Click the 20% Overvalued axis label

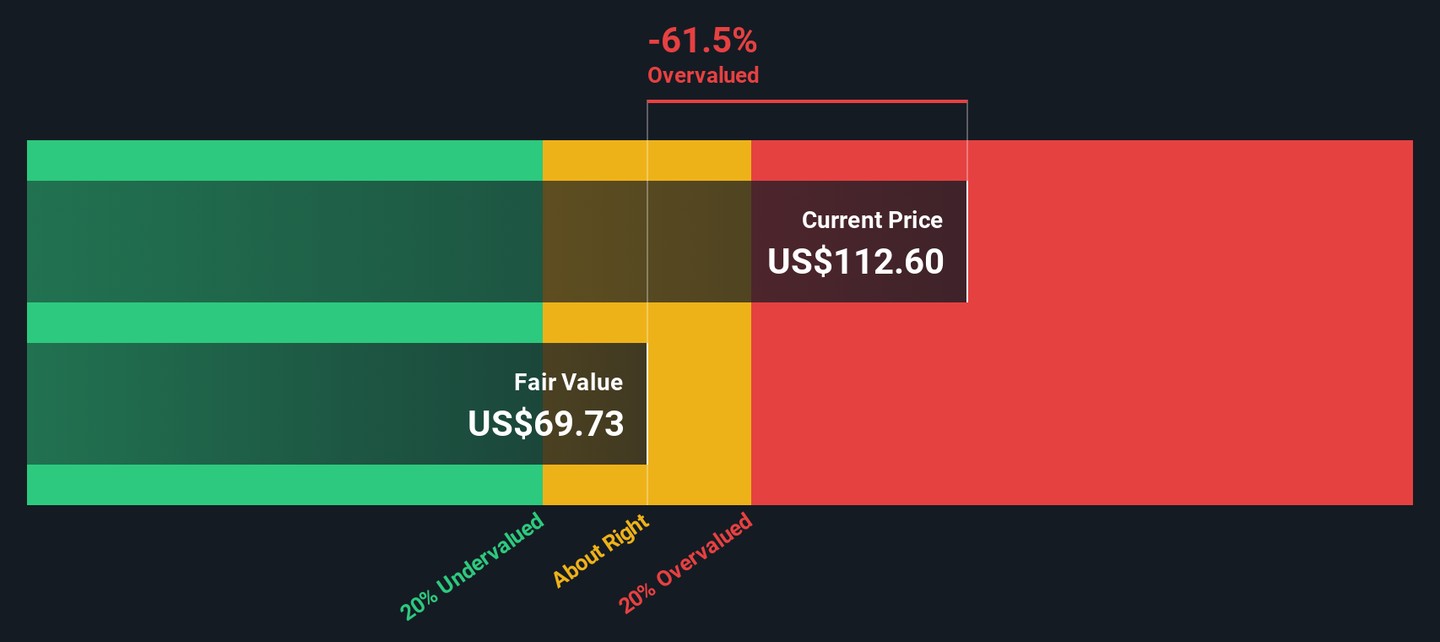[x=685, y=564]
